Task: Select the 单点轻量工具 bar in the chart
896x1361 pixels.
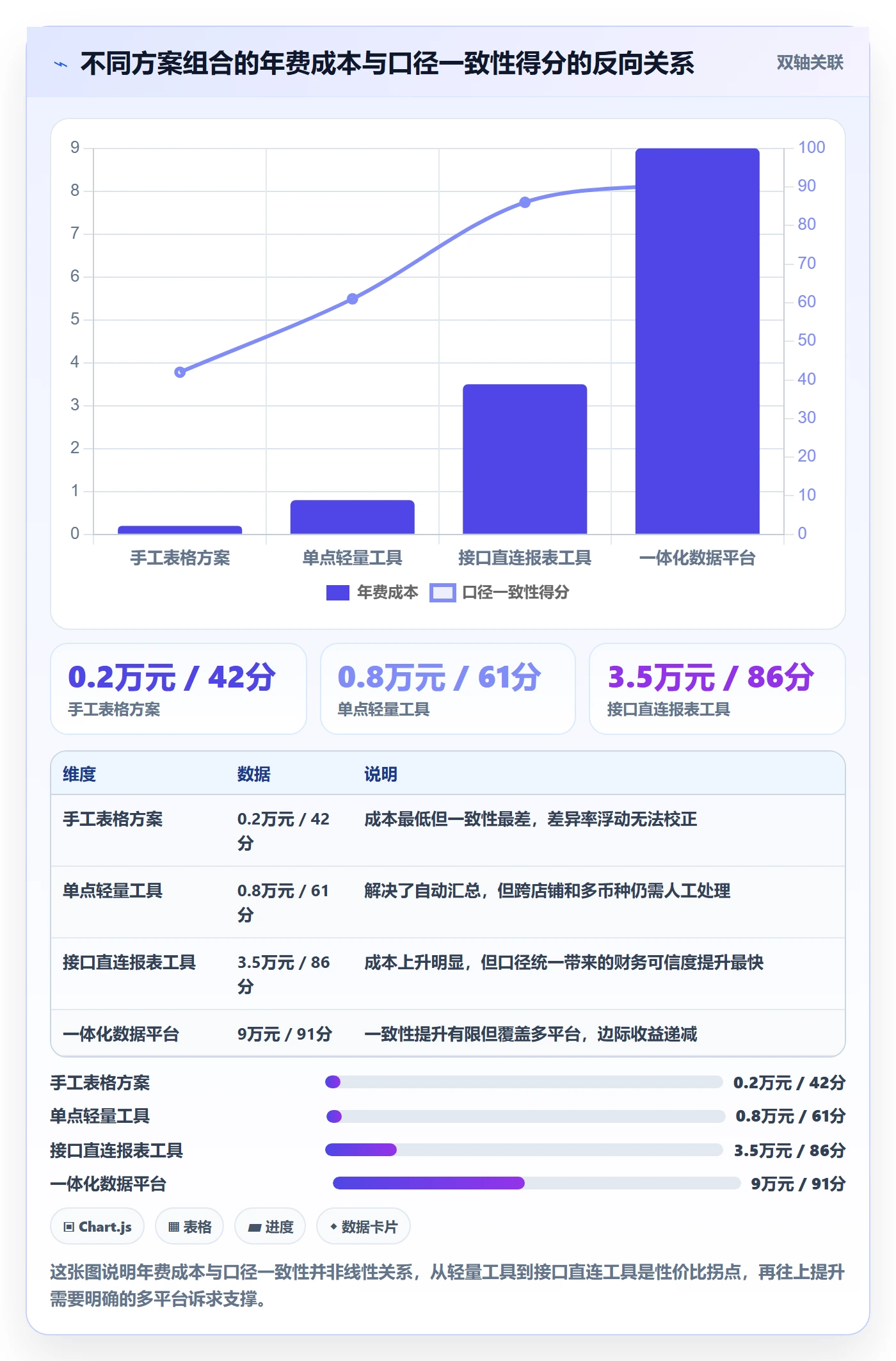Action: point(352,517)
